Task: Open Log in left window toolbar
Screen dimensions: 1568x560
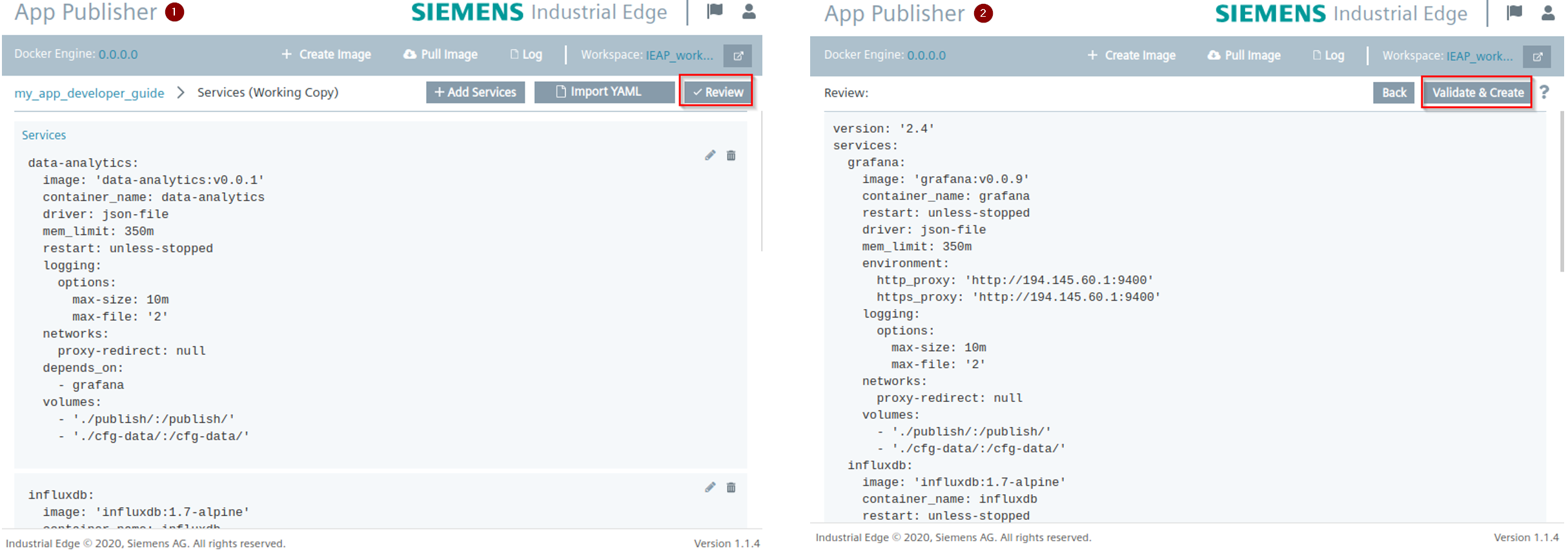Action: click(526, 55)
